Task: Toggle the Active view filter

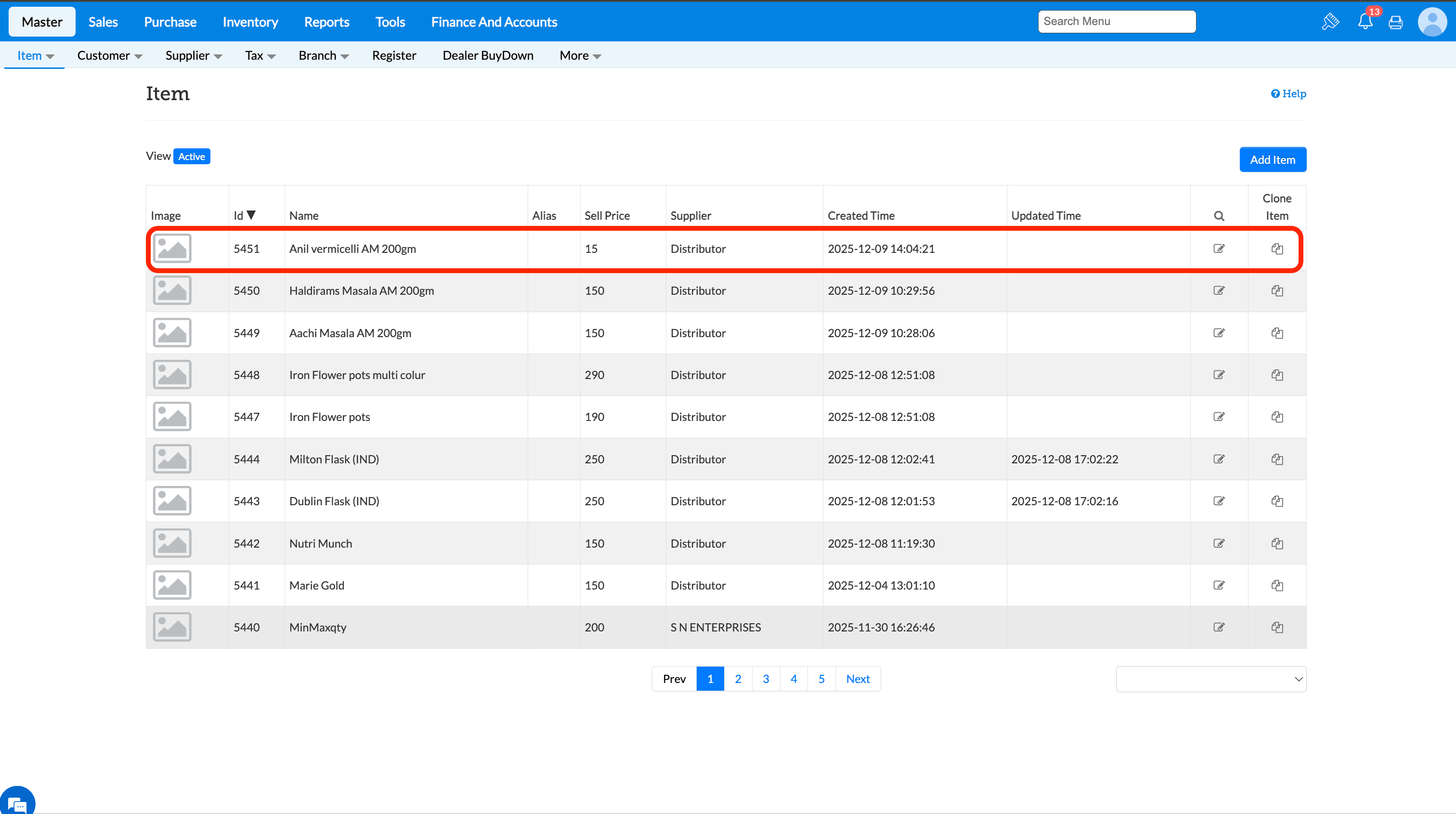Action: coord(191,157)
